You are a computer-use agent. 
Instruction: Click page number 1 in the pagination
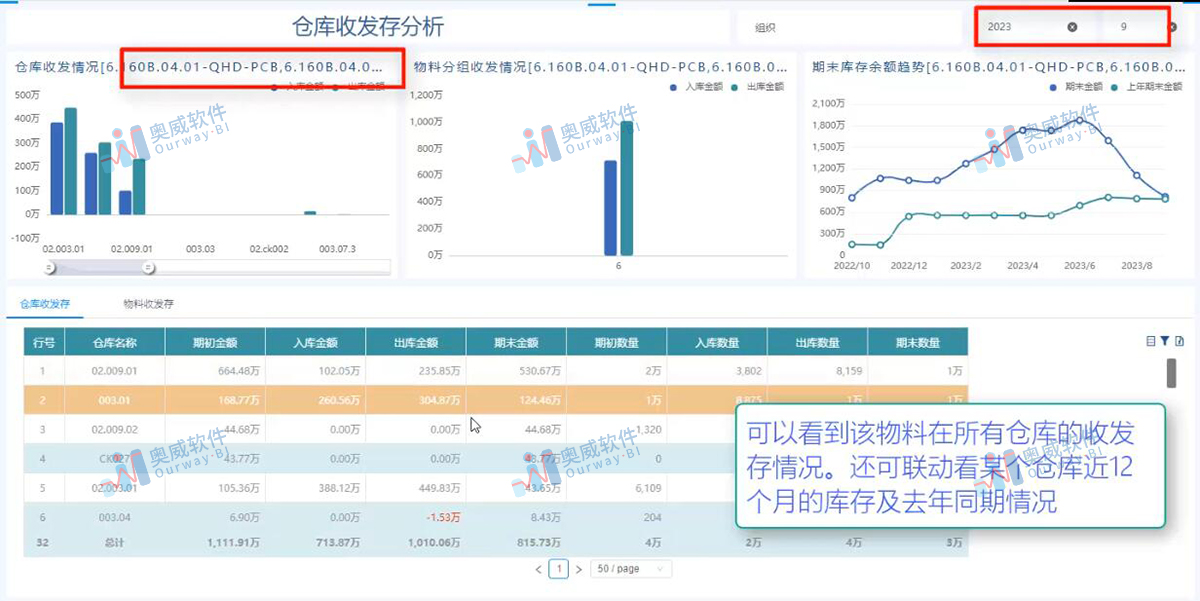(x=558, y=568)
